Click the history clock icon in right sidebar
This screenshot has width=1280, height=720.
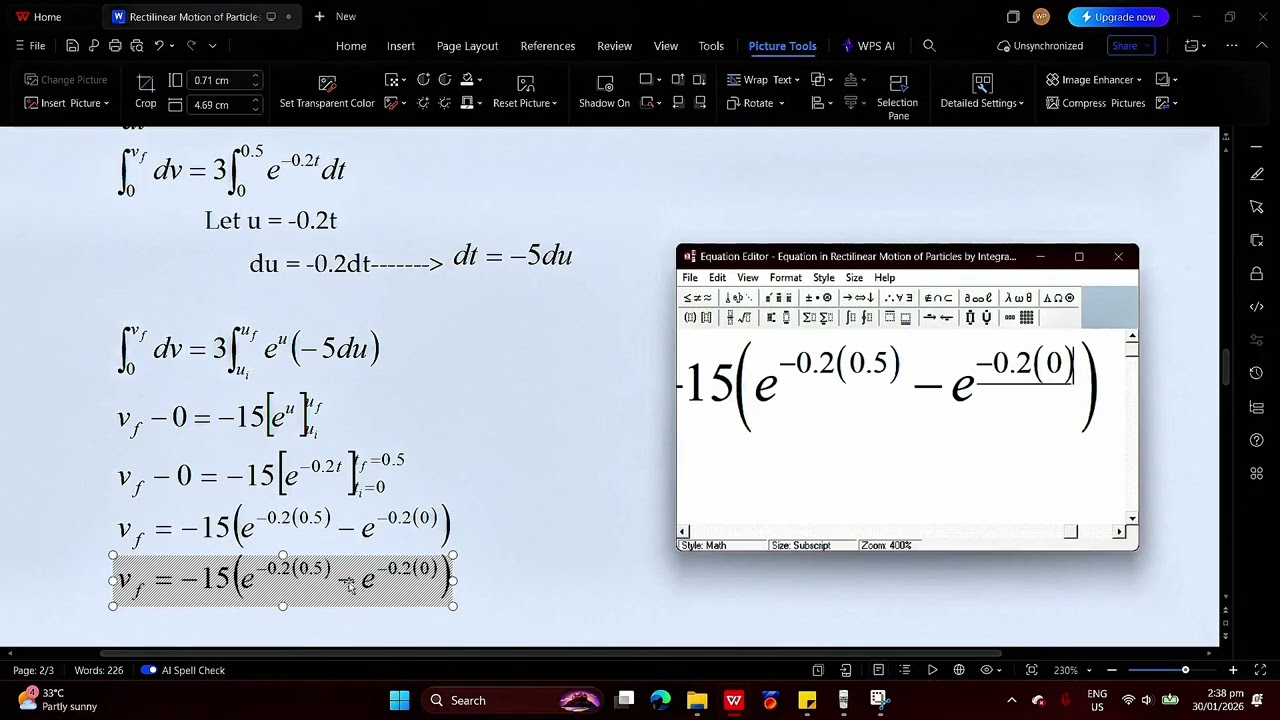[x=1257, y=373]
